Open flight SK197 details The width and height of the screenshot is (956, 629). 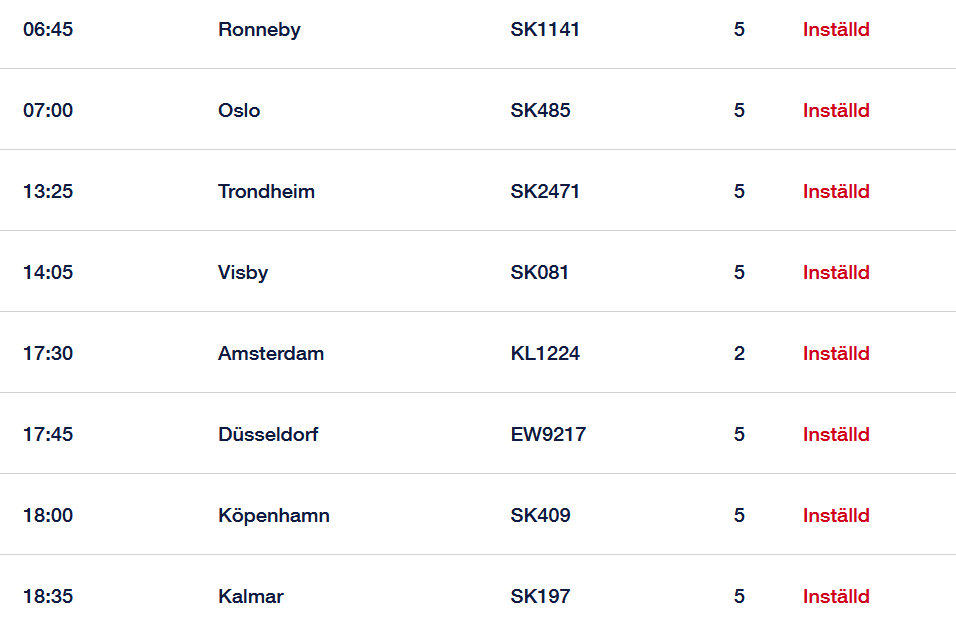click(540, 597)
